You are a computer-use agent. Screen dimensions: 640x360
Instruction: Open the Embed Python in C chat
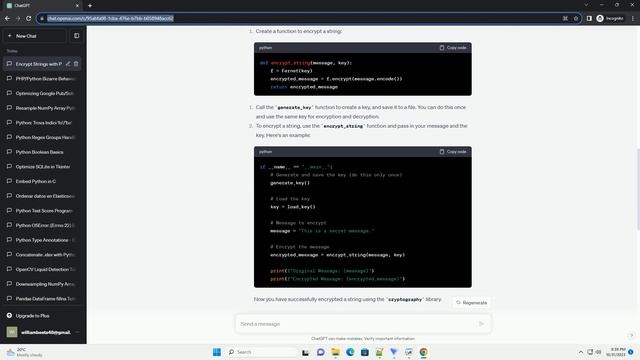[x=42, y=181]
